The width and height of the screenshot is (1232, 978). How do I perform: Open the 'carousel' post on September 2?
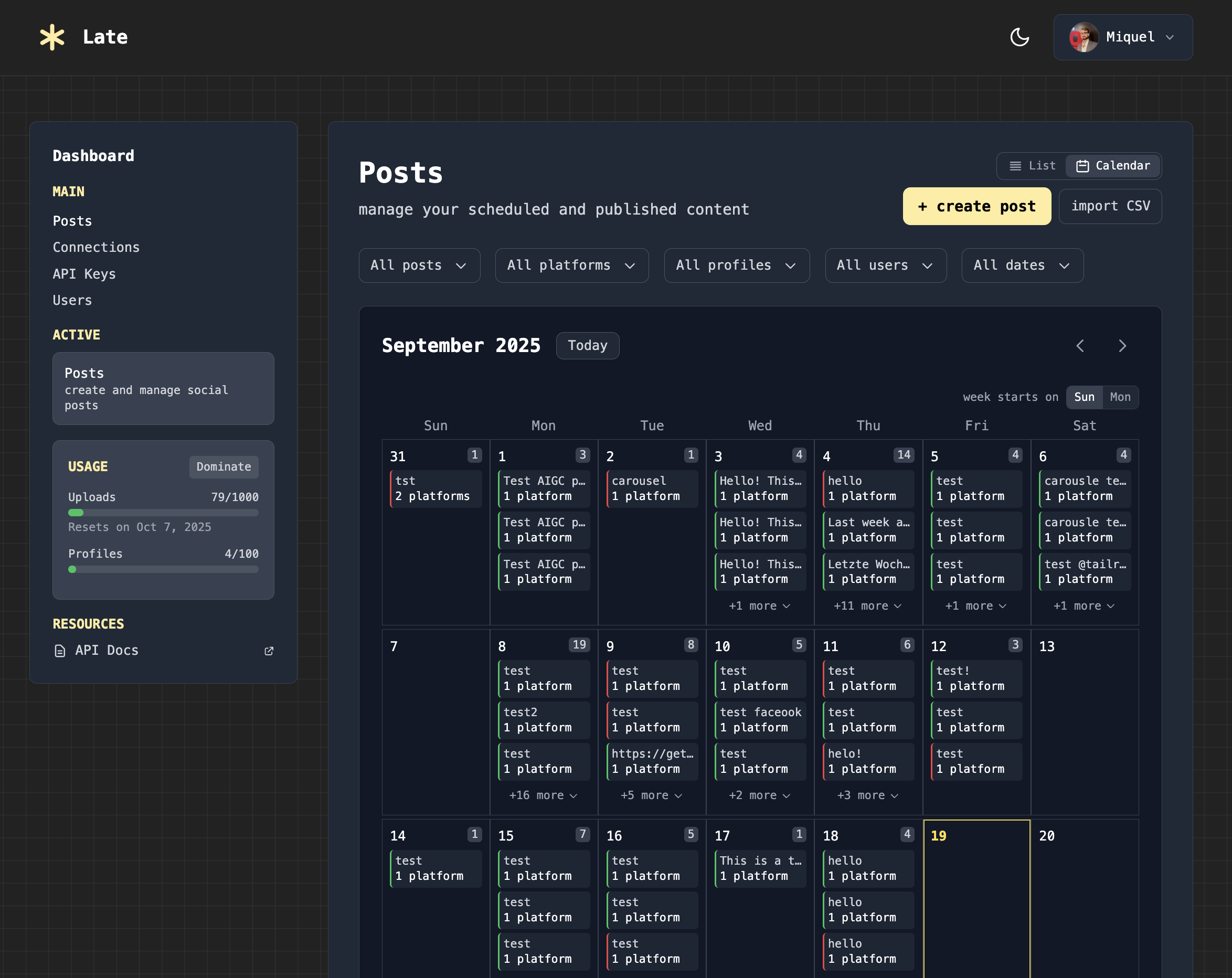coord(652,488)
